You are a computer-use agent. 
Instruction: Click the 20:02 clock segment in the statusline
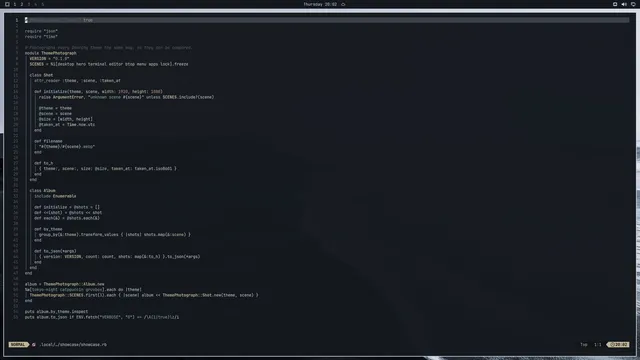619,344
